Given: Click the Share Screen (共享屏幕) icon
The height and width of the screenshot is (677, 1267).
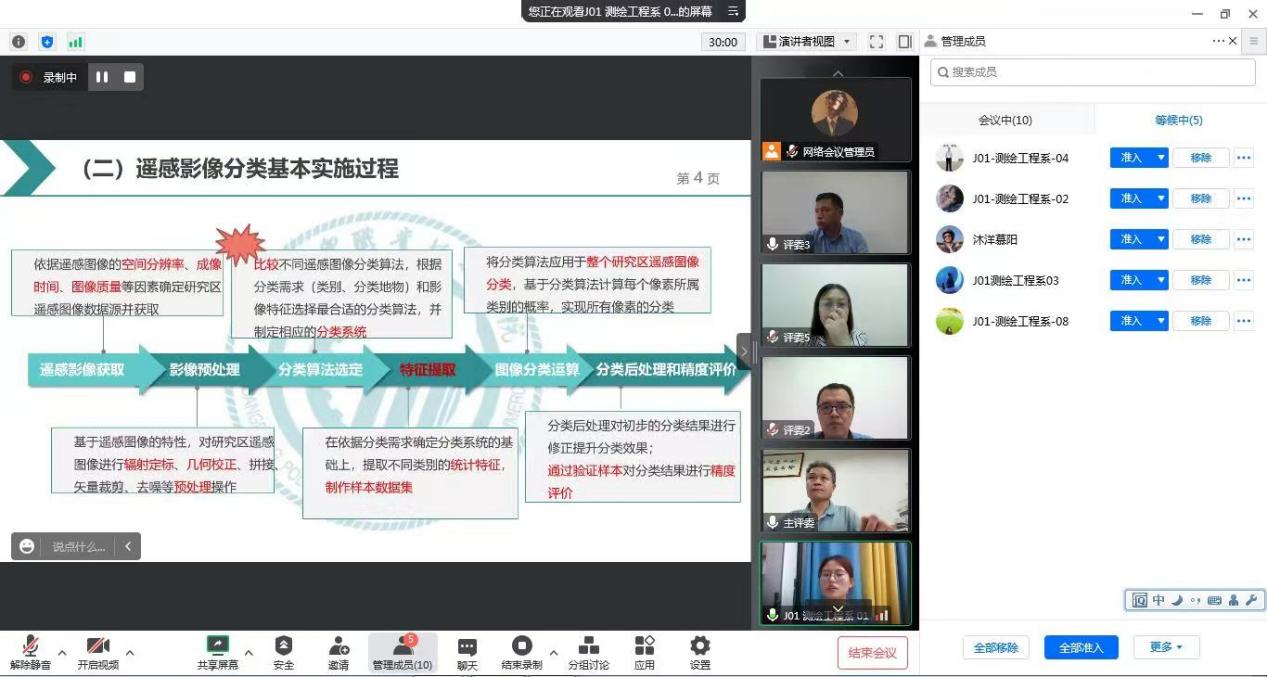Looking at the screenshot, I should click(217, 646).
